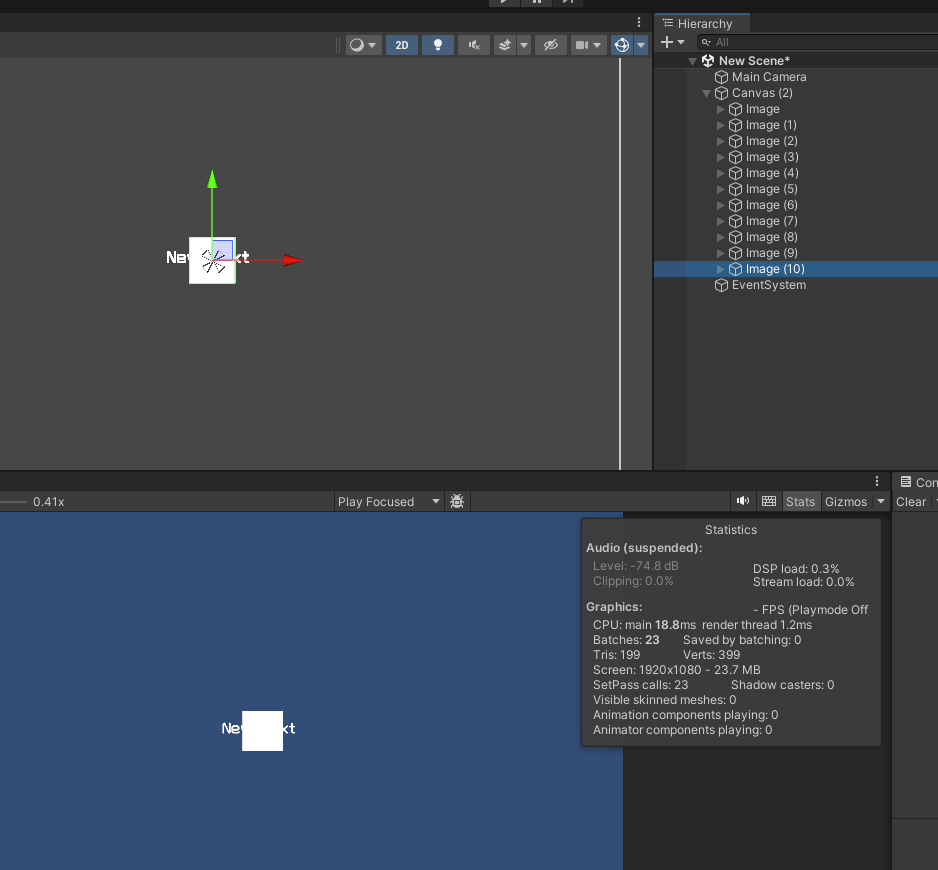
Task: Click the Clear button in the Console
Action: [x=911, y=501]
